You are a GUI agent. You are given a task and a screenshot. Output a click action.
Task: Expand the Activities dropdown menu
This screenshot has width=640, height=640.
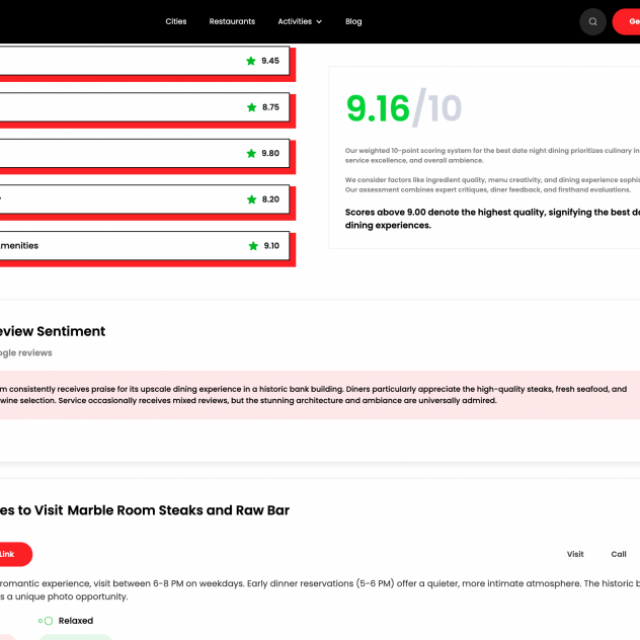[300, 22]
